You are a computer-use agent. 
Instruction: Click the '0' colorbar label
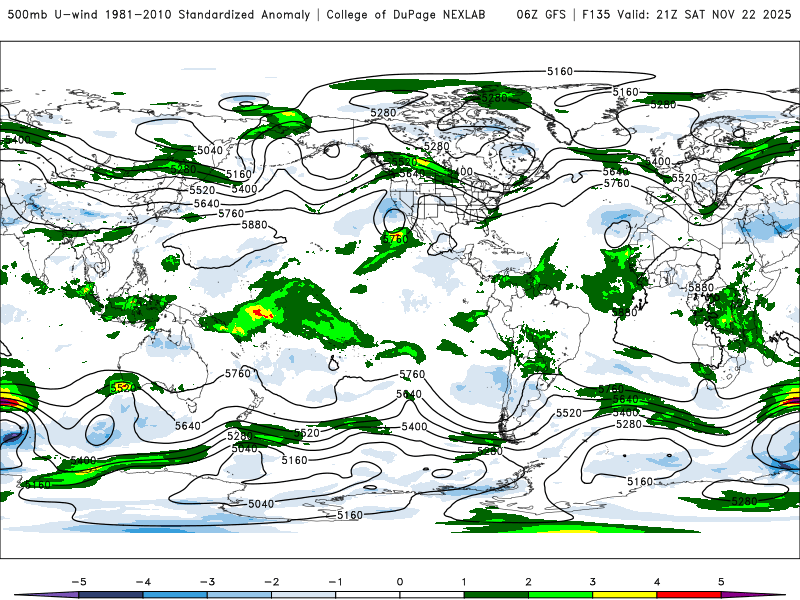(x=400, y=582)
